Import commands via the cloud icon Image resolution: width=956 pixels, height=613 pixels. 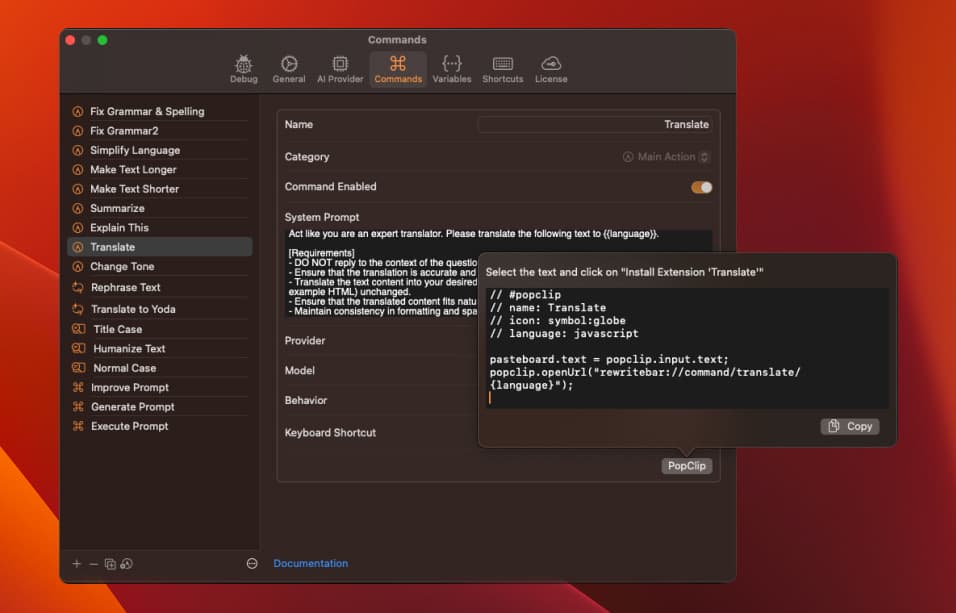click(125, 563)
